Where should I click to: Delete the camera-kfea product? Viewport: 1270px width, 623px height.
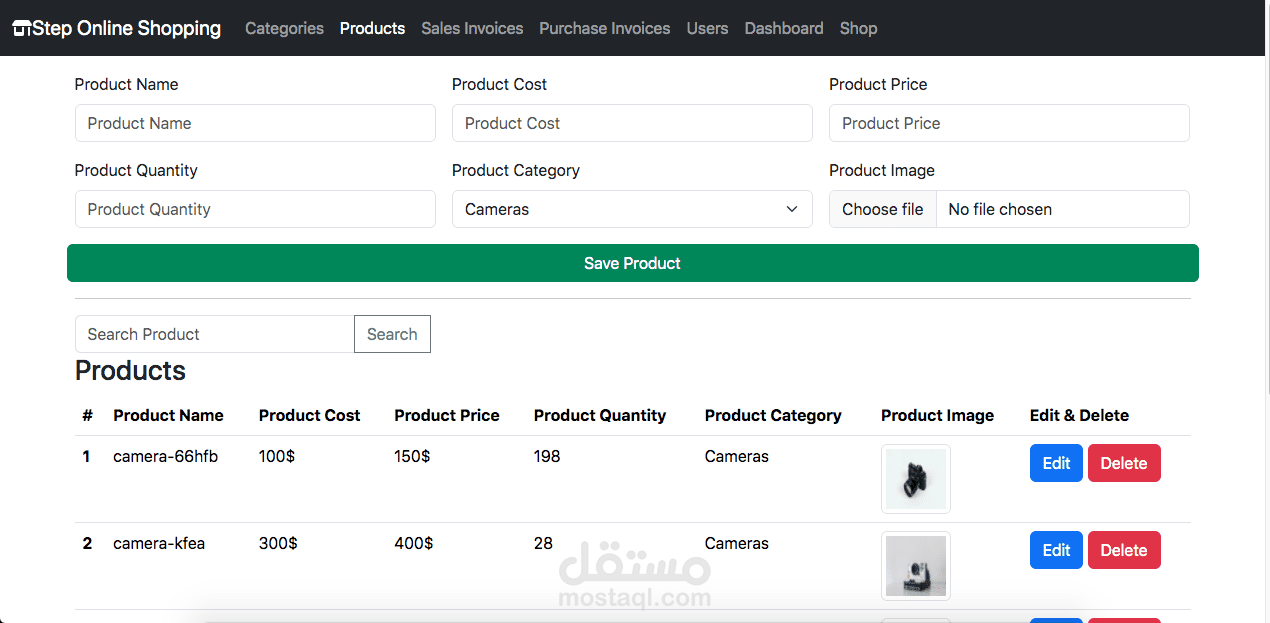pyautogui.click(x=1124, y=550)
